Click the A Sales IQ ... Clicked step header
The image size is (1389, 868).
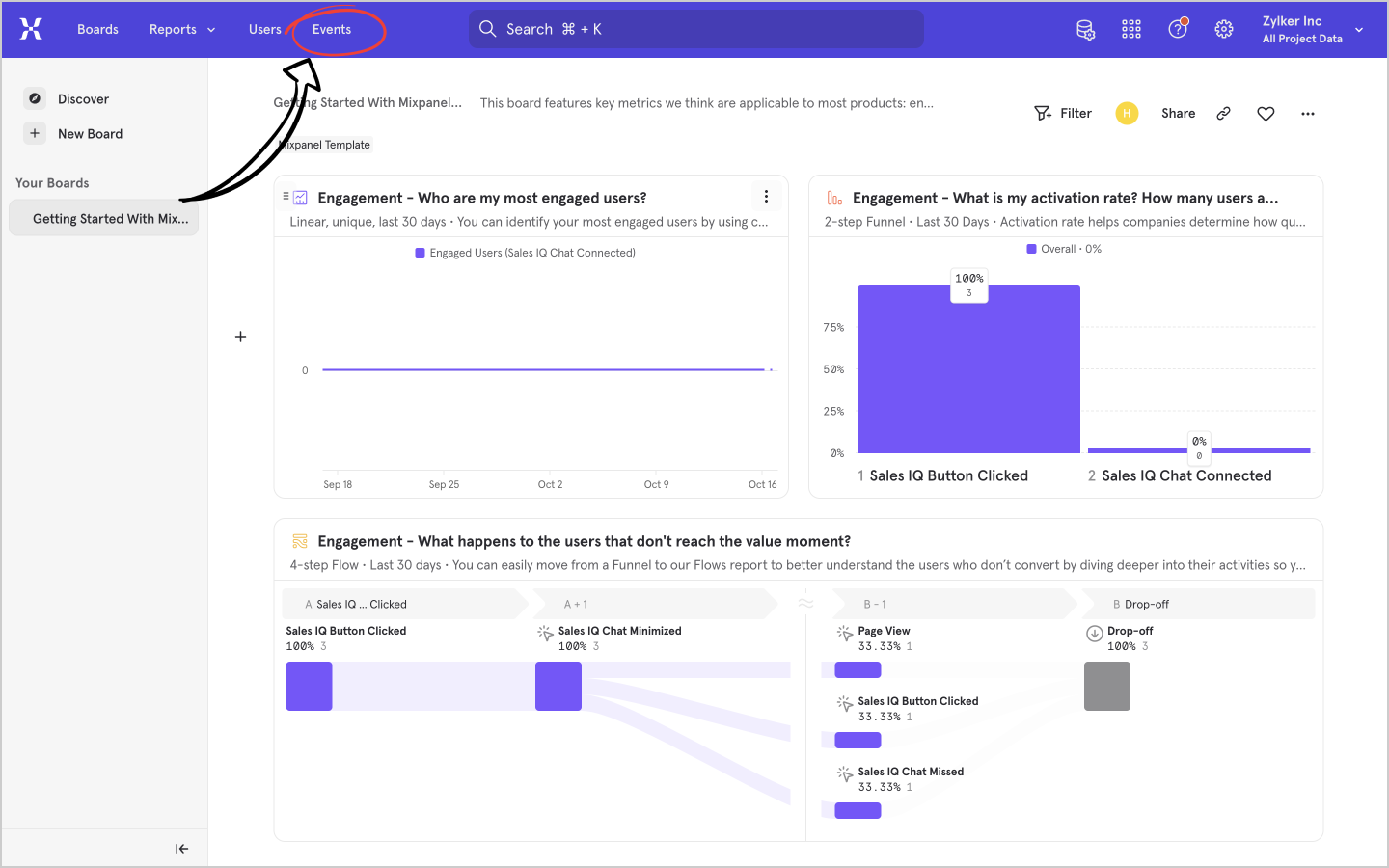pos(405,604)
